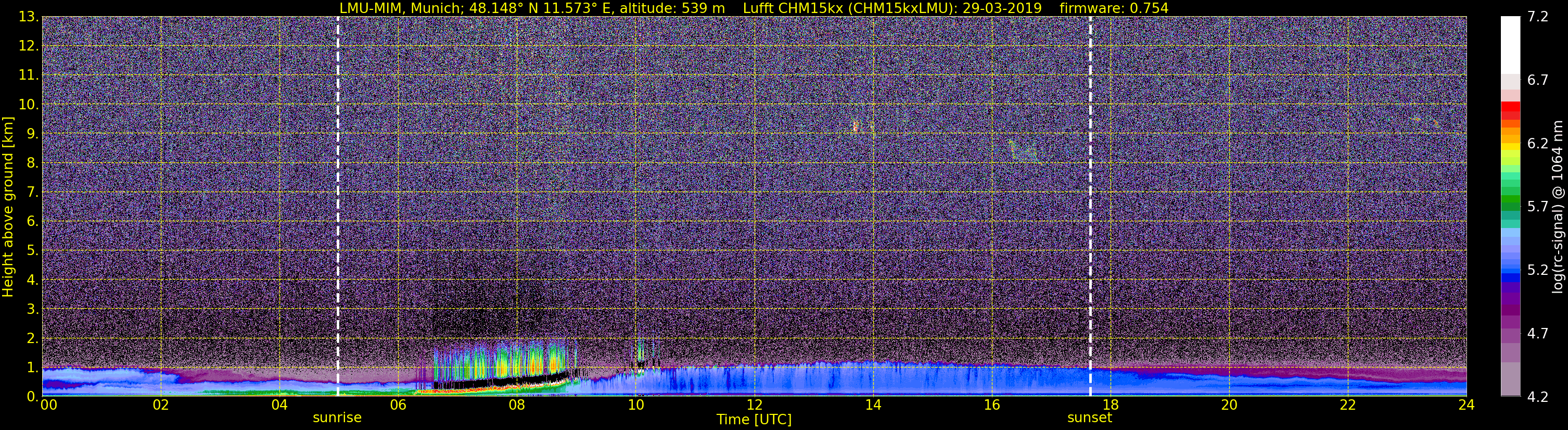Click the height axis tick label '4.'
1568x430 pixels.
[x=32, y=280]
